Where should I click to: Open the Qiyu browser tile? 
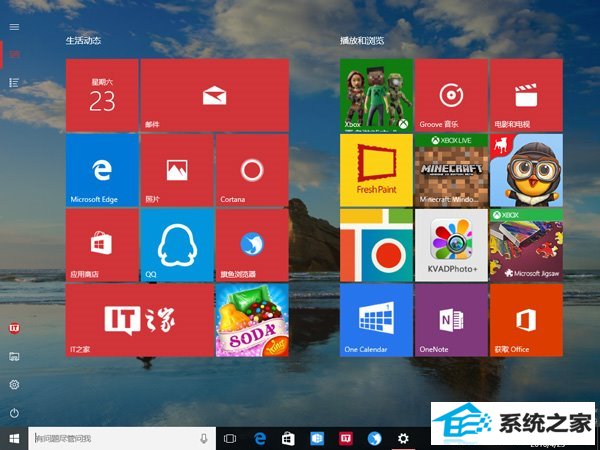(252, 245)
